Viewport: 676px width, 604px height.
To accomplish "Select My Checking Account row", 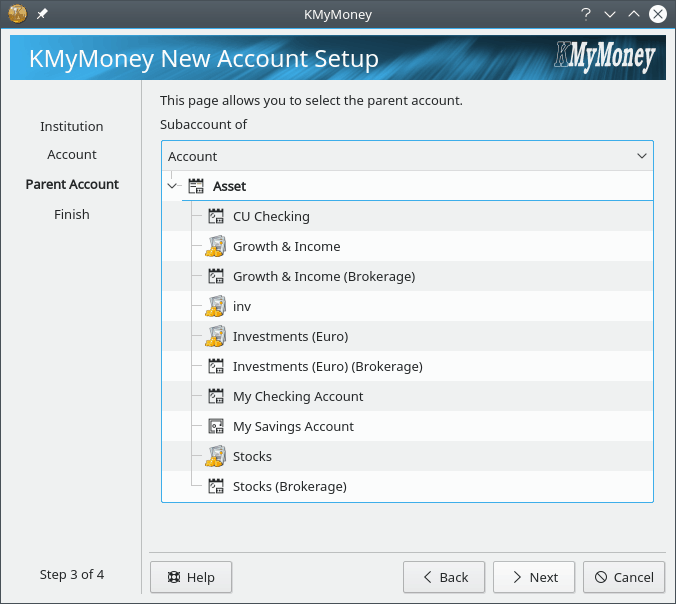I will [x=407, y=396].
